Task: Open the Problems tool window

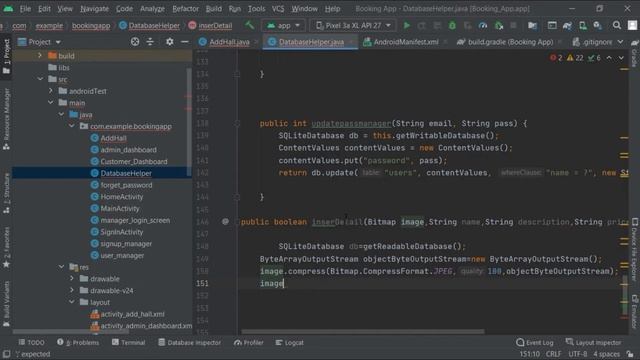Action: click(78, 342)
